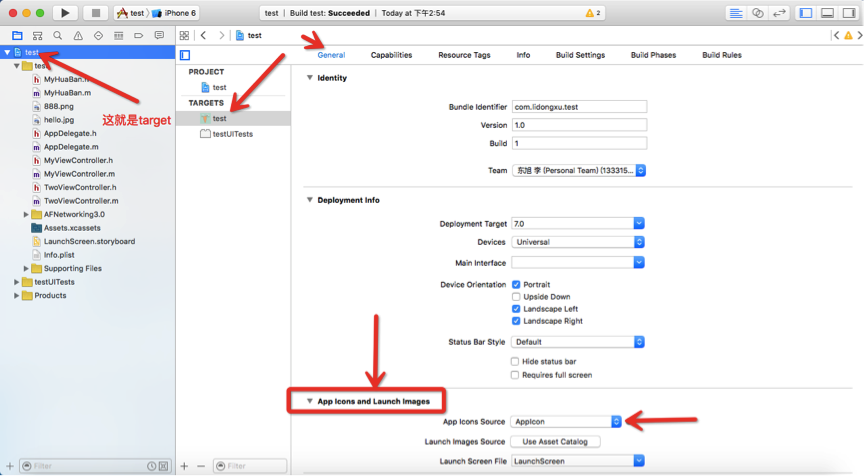The width and height of the screenshot is (865, 476).
Task: Select the testUITests target
Action: [x=233, y=134]
